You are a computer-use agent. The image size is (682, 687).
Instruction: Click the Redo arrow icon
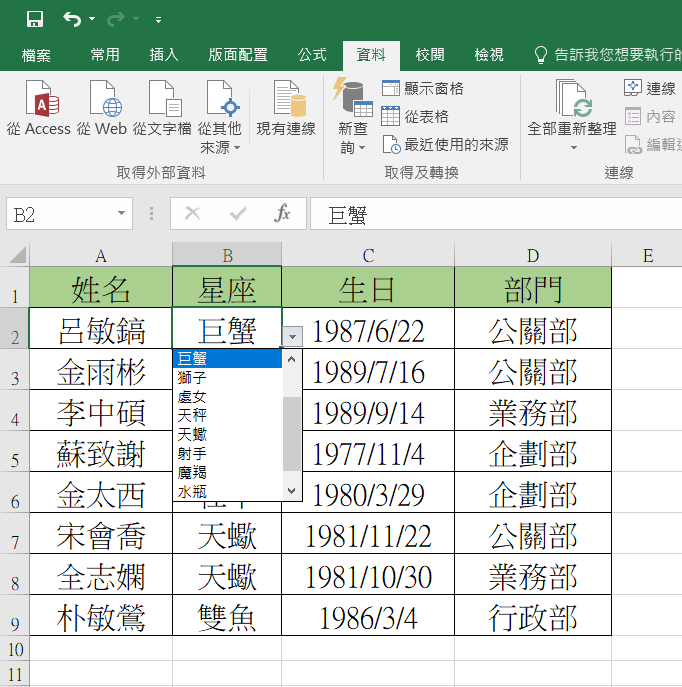click(116, 19)
